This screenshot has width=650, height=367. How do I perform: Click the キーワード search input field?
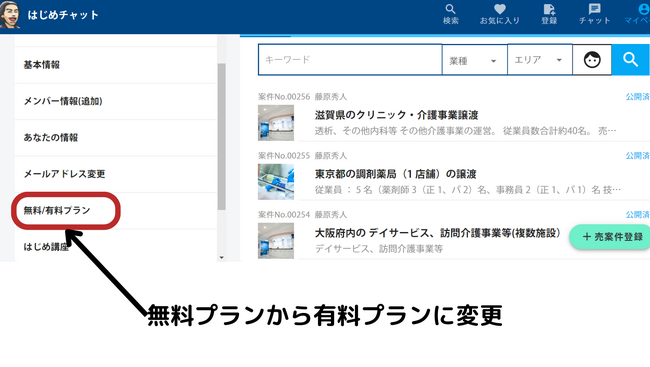click(350, 60)
